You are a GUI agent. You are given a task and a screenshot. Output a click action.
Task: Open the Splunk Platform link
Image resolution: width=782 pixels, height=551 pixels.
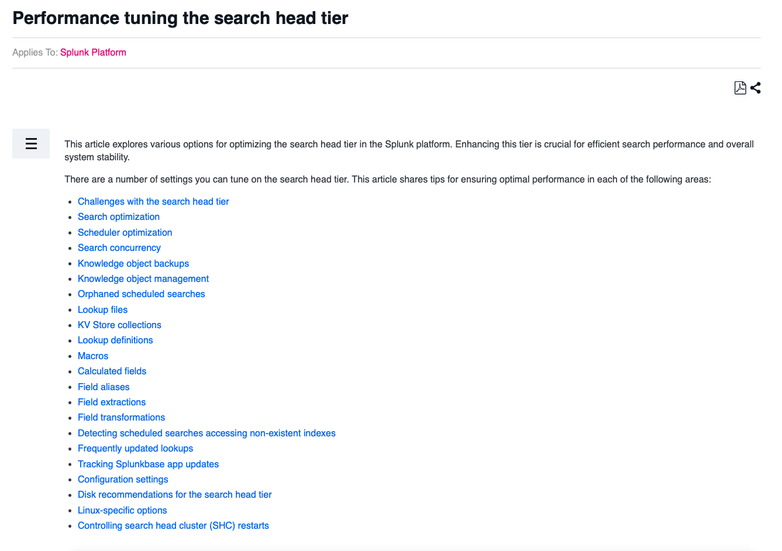[x=93, y=52]
